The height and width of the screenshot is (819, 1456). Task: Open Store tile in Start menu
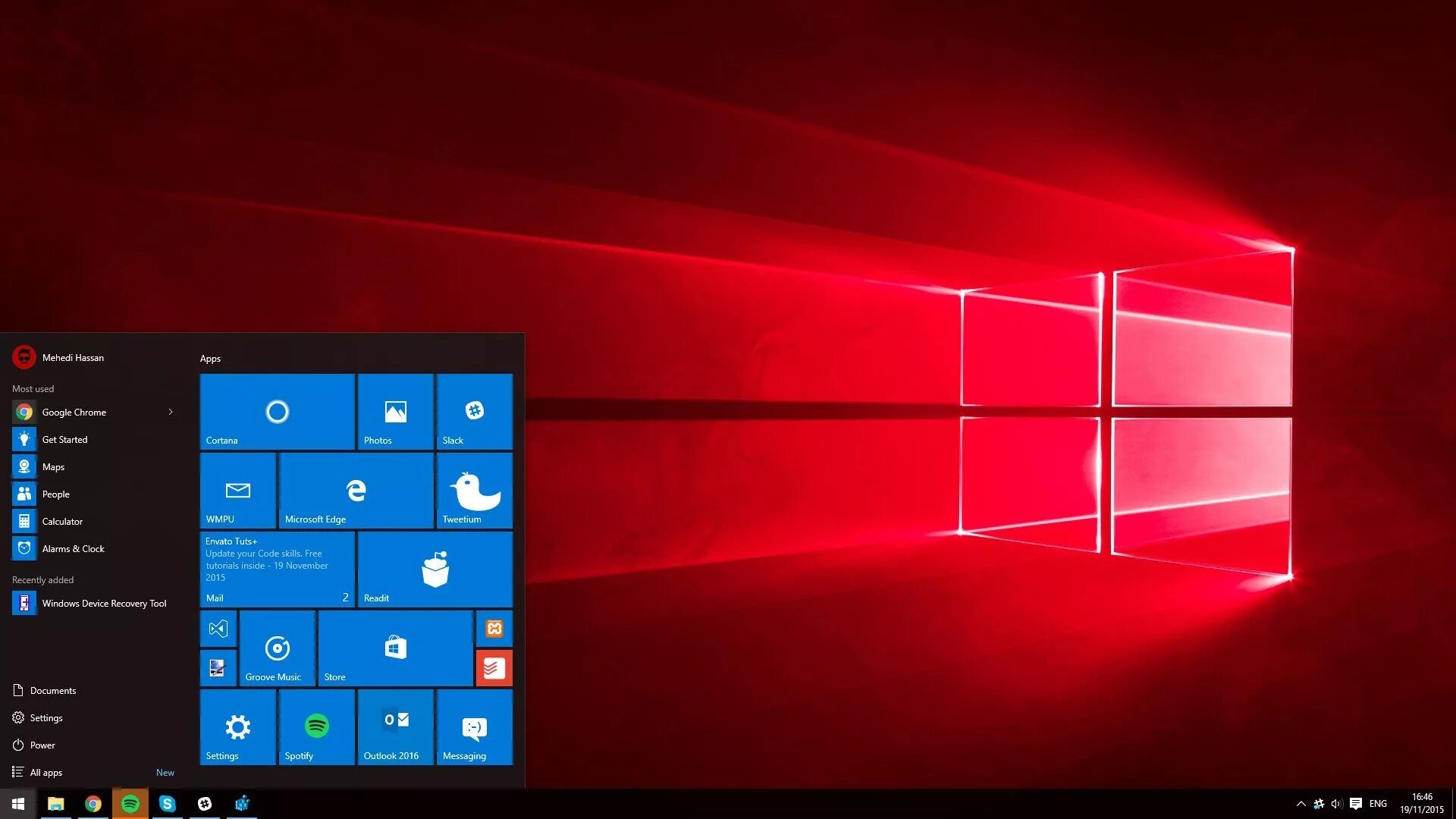tap(395, 648)
